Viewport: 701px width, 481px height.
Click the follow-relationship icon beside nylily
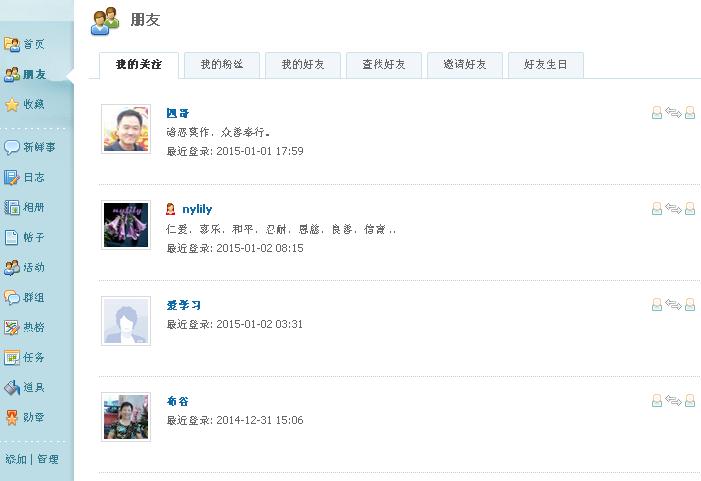click(x=673, y=209)
